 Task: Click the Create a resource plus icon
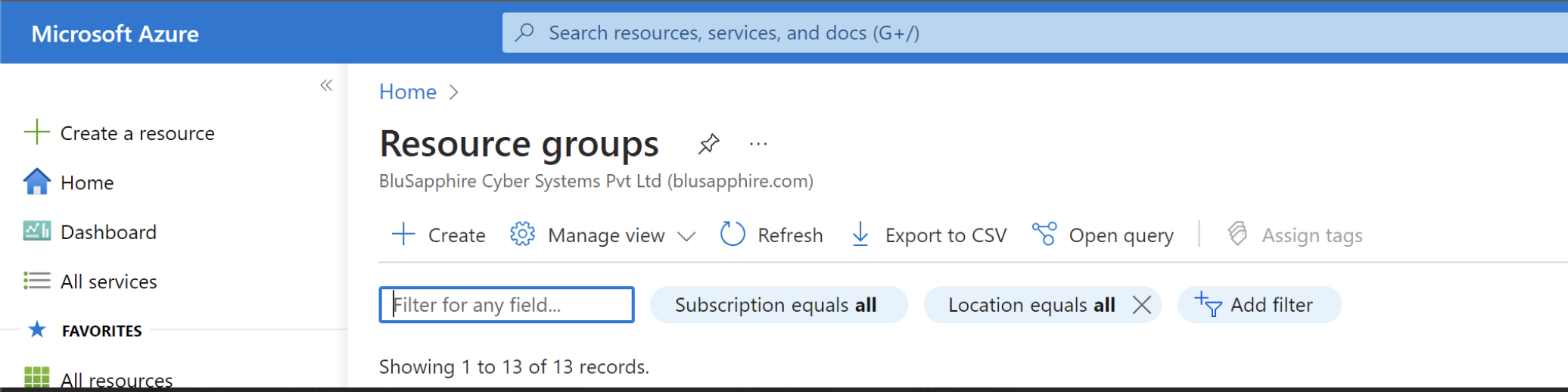coord(36,132)
